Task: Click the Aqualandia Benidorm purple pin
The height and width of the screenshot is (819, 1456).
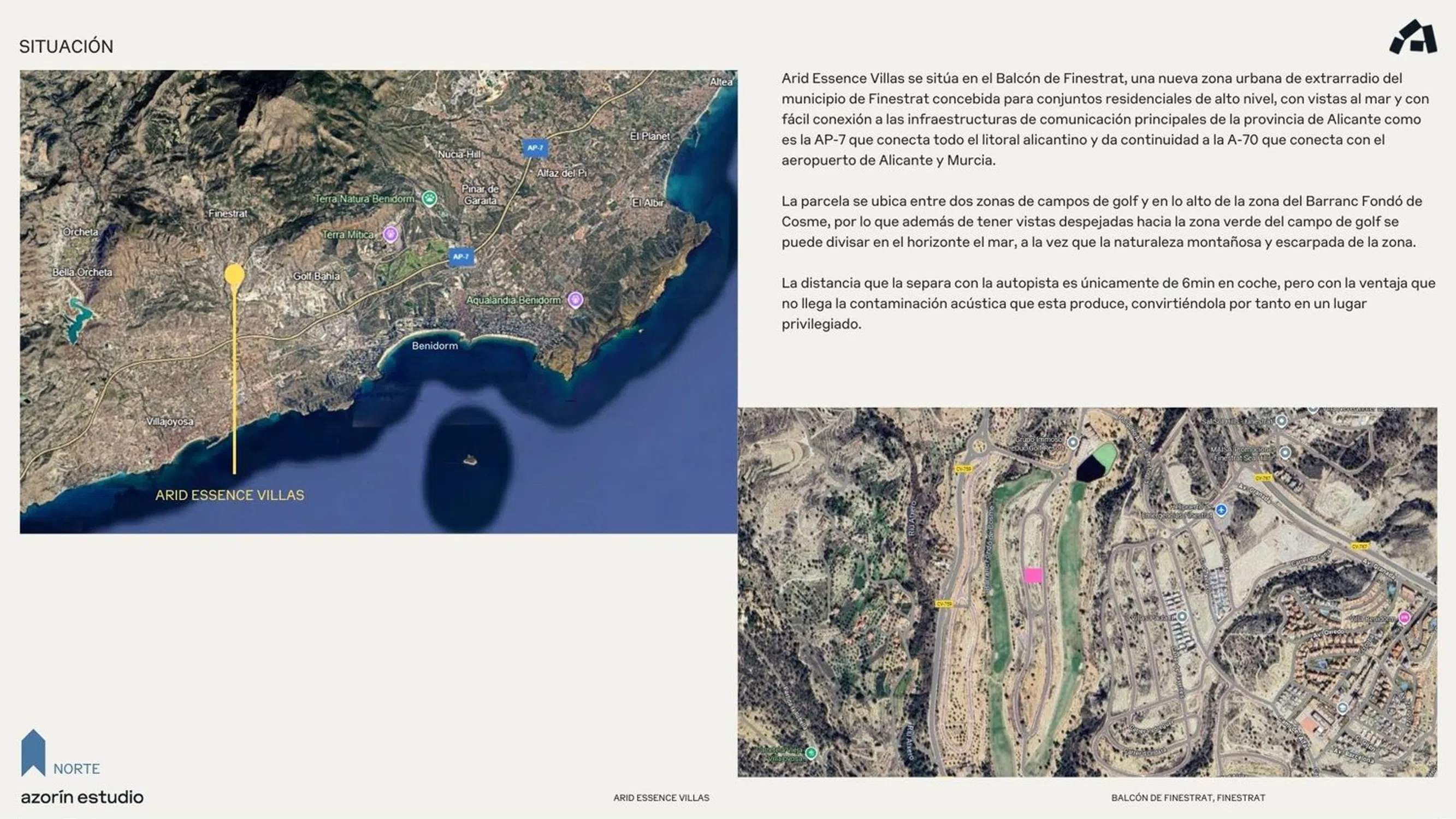Action: point(575,299)
